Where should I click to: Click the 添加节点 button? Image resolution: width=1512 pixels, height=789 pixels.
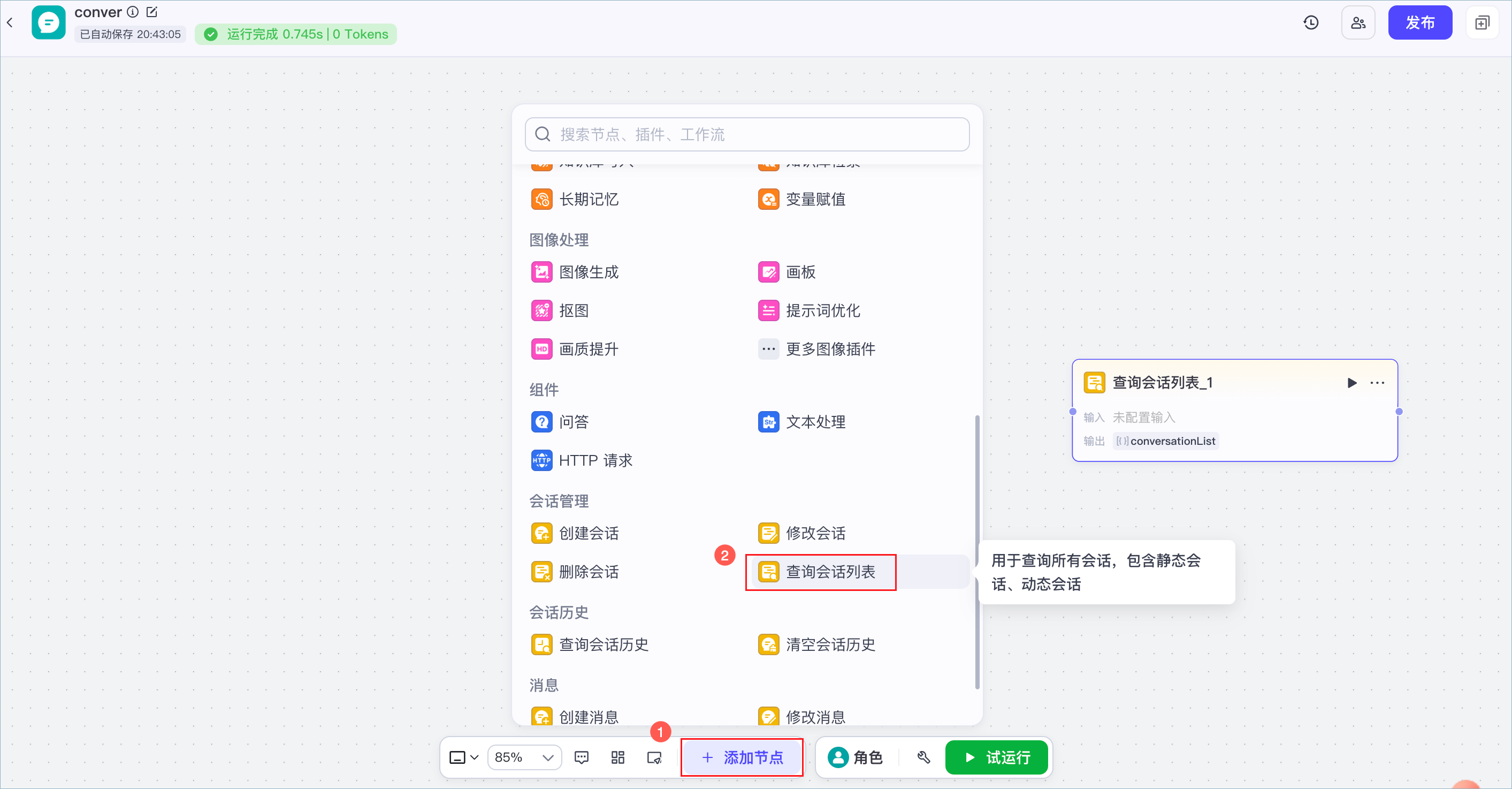743,757
